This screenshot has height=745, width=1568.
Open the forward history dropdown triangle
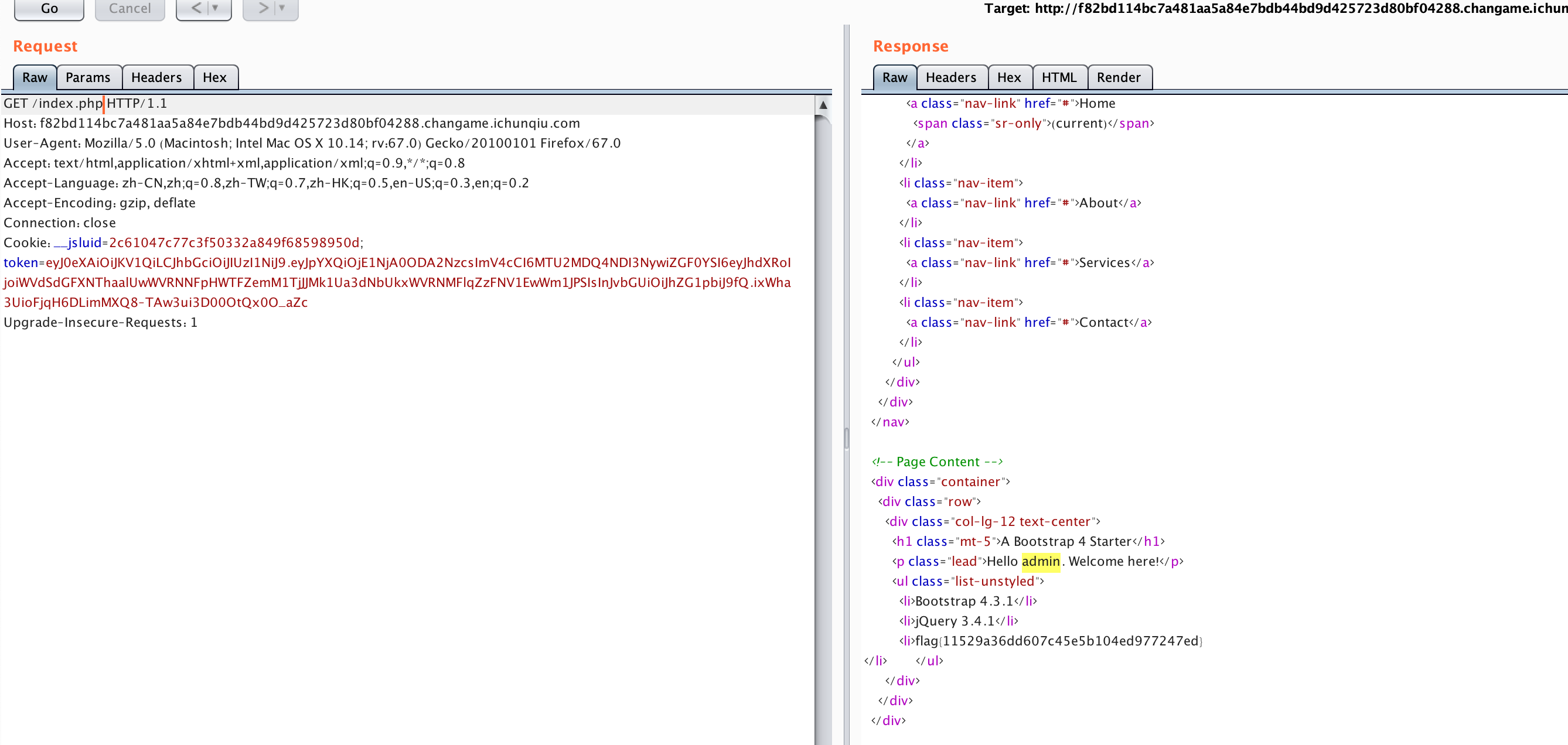[282, 9]
